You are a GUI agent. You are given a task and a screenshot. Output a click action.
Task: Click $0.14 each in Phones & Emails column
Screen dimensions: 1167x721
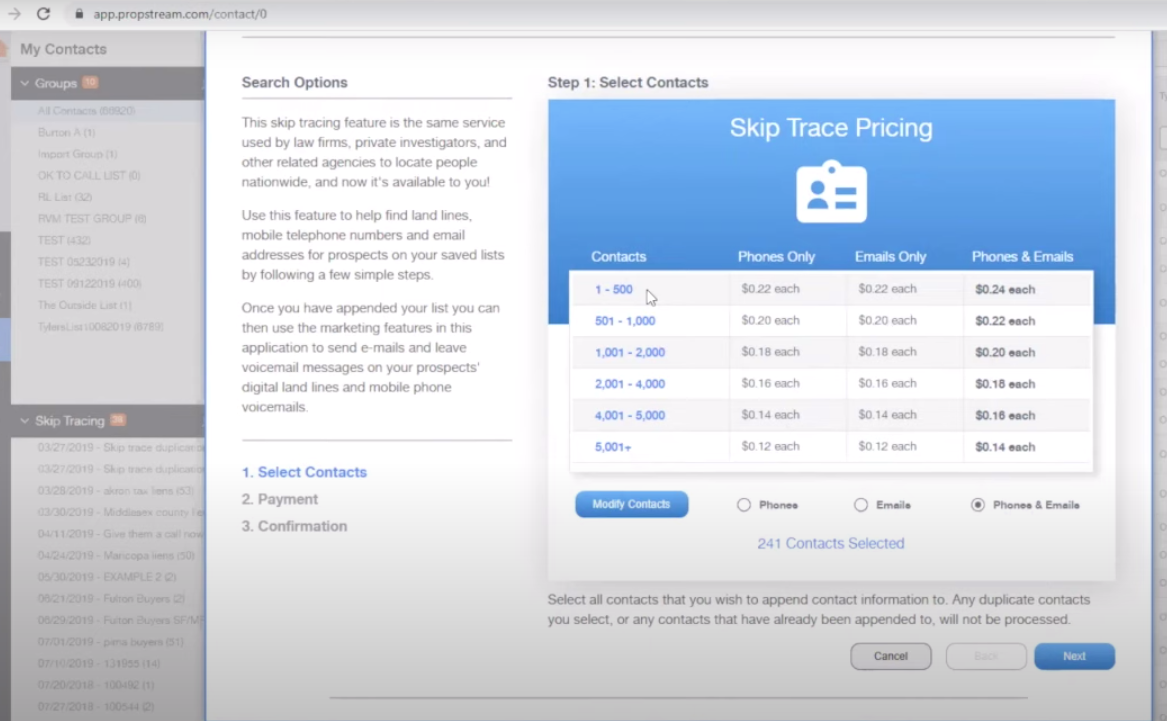(1005, 446)
